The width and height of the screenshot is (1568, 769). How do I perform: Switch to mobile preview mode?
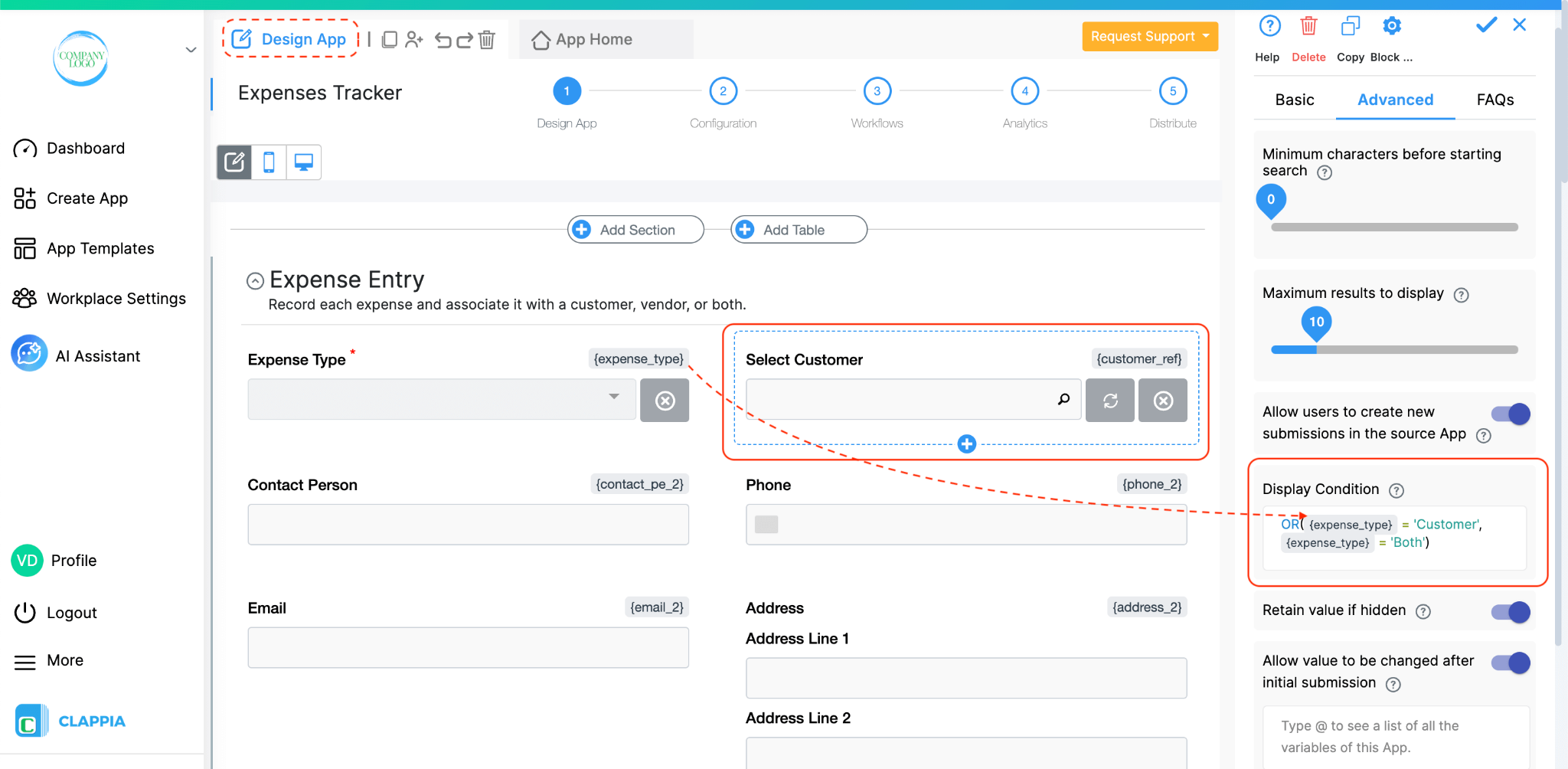(269, 162)
